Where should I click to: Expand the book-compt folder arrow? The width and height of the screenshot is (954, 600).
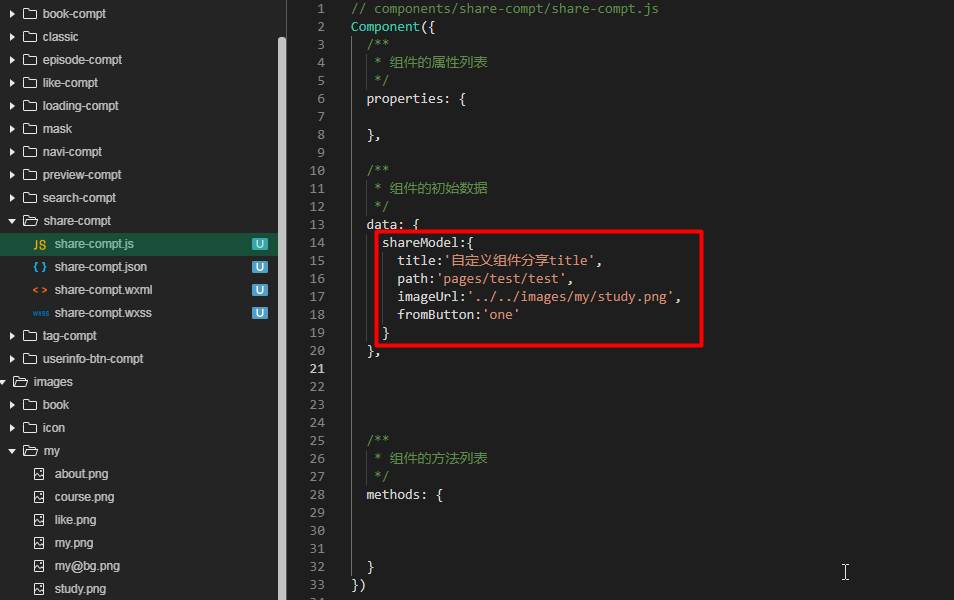tap(12, 13)
